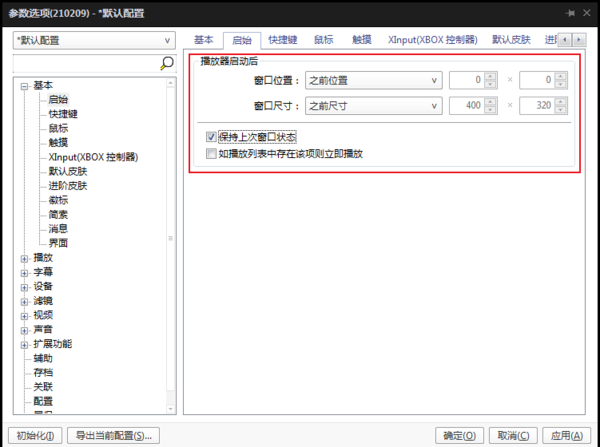Click the search magnifier icon
Image resolution: width=600 pixels, height=447 pixels.
point(167,63)
